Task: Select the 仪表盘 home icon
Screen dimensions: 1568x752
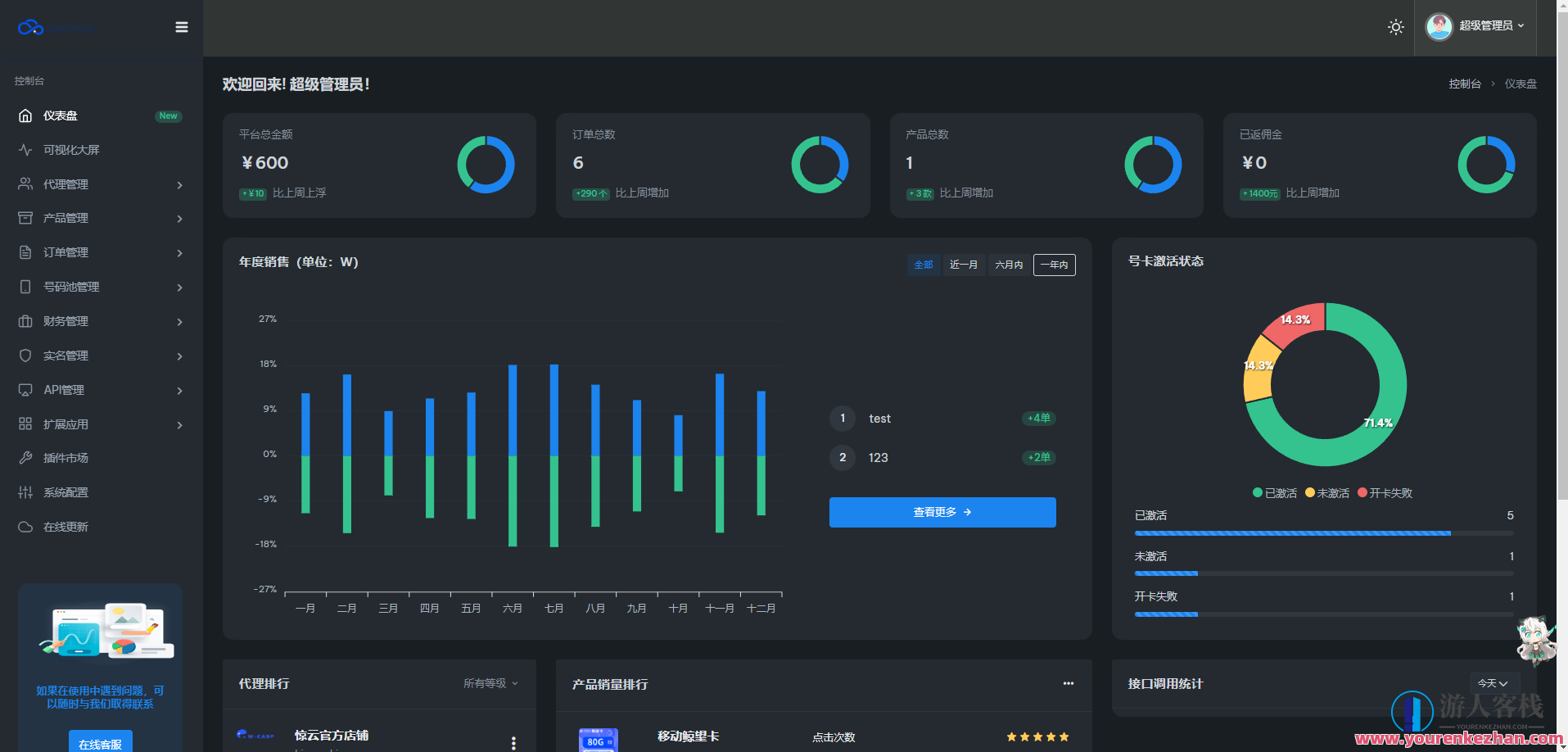Action: pos(25,116)
